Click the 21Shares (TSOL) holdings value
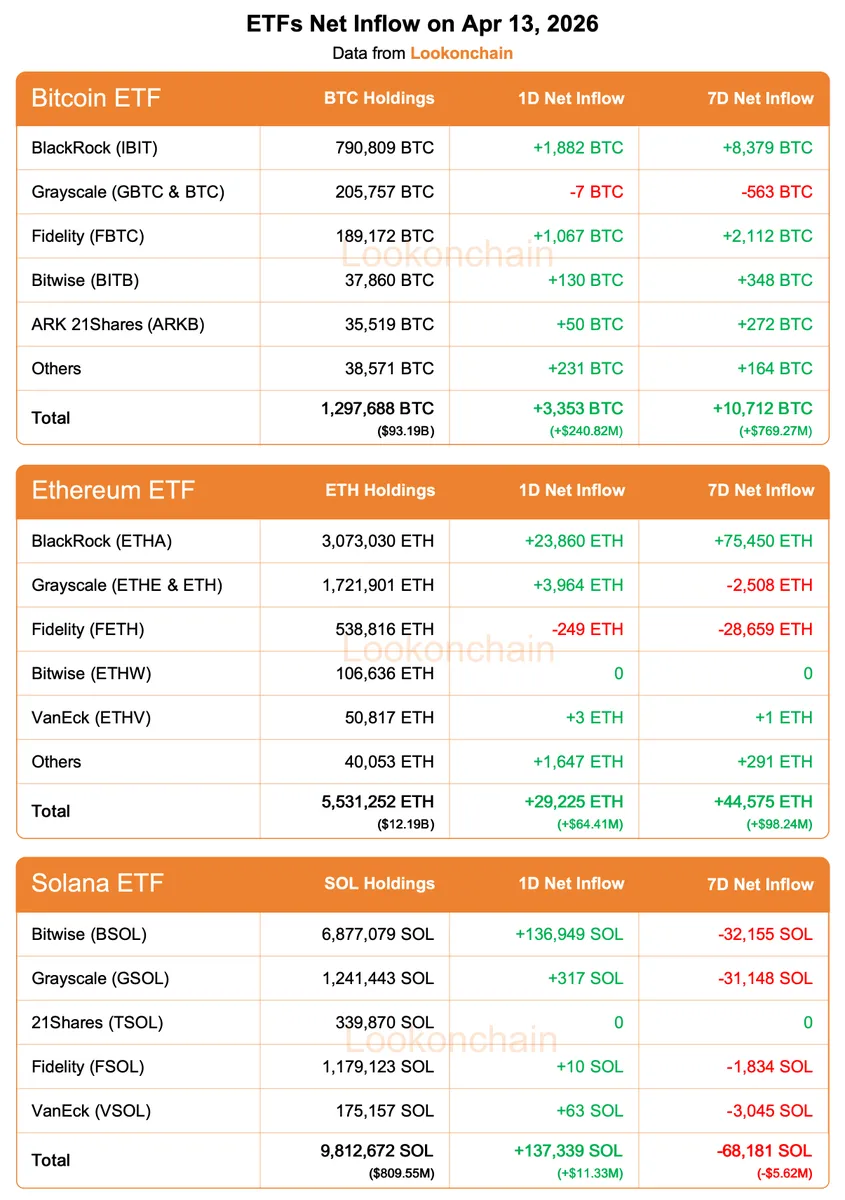This screenshot has height=1200, width=845. [x=385, y=1022]
